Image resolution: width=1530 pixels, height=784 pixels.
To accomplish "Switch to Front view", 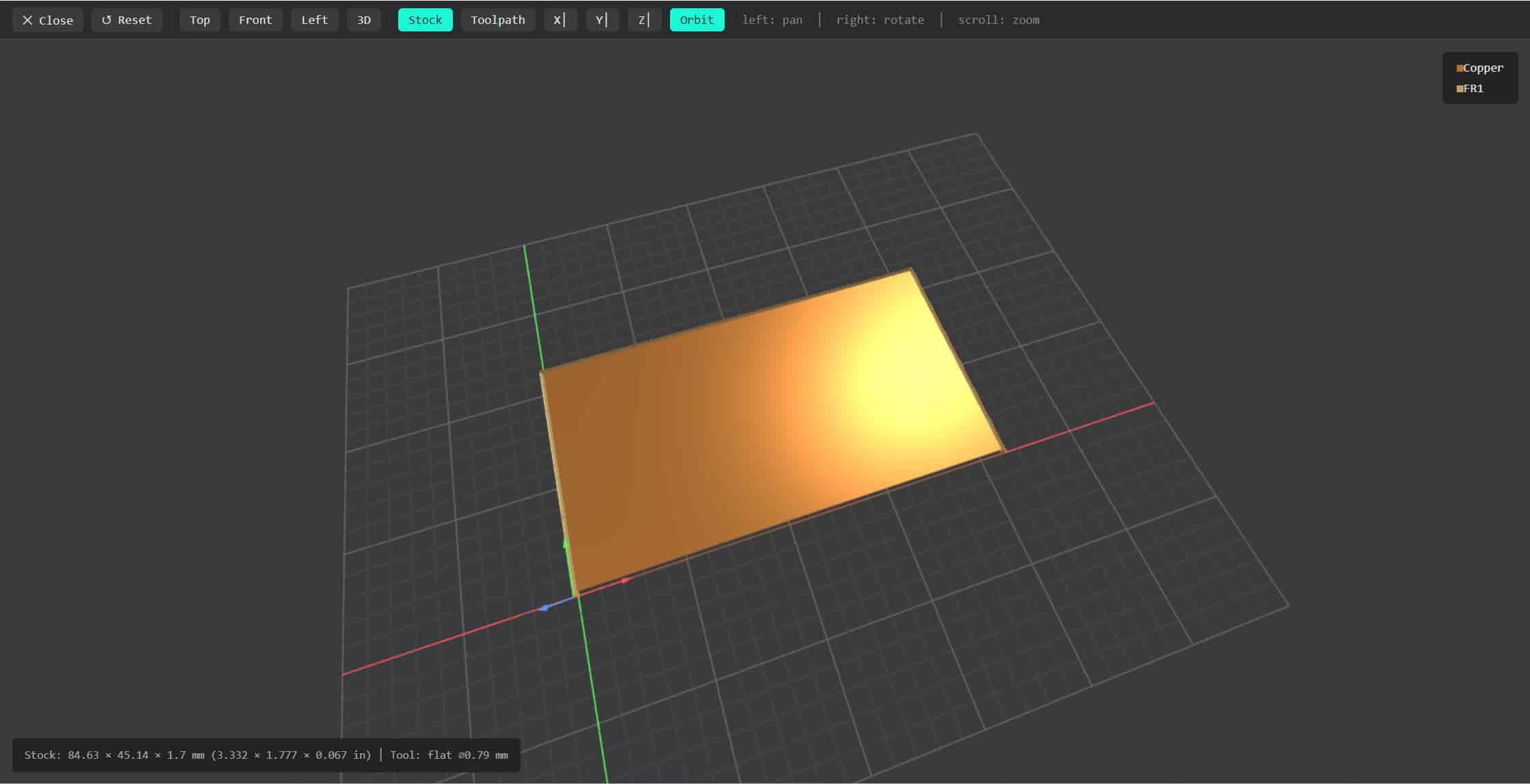I will pyautogui.click(x=255, y=20).
